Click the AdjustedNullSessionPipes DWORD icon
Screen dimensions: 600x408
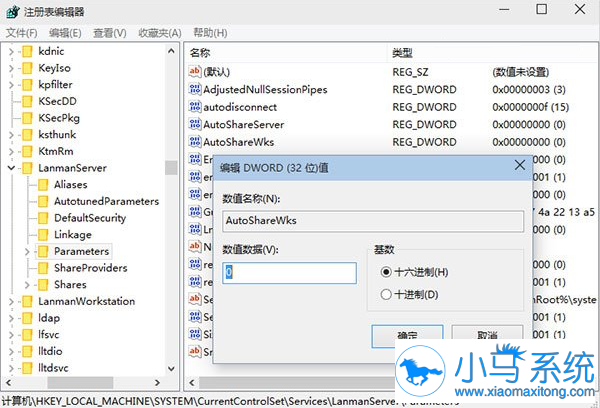pyautogui.click(x=195, y=89)
